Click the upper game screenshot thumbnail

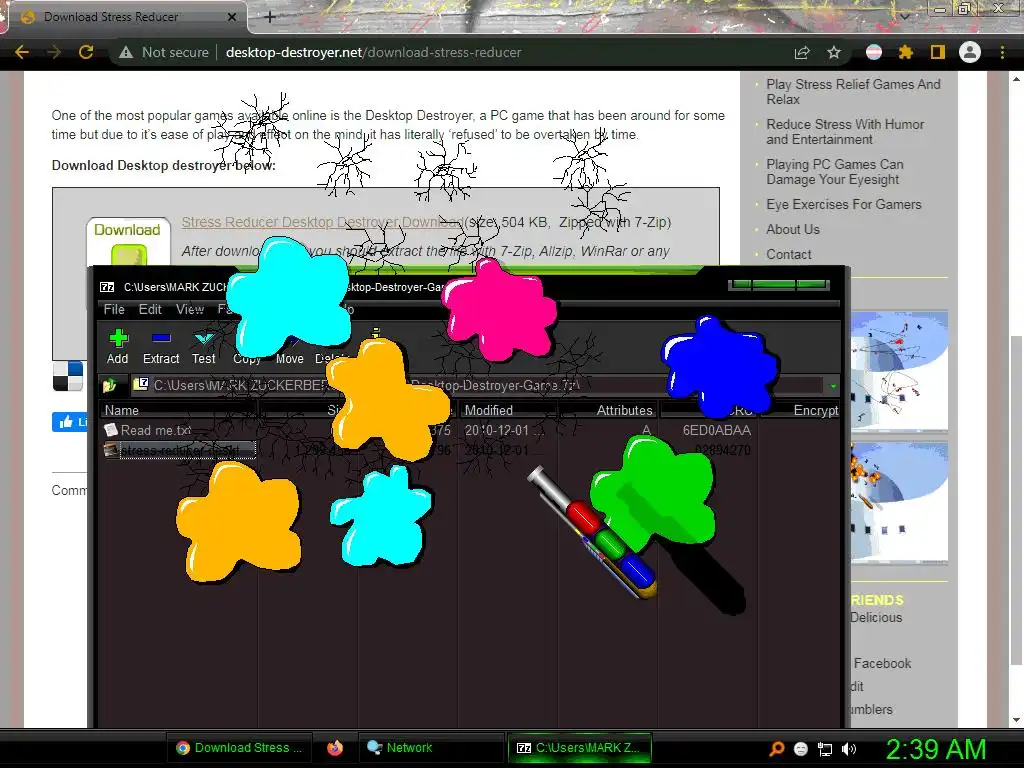pyautogui.click(x=899, y=370)
